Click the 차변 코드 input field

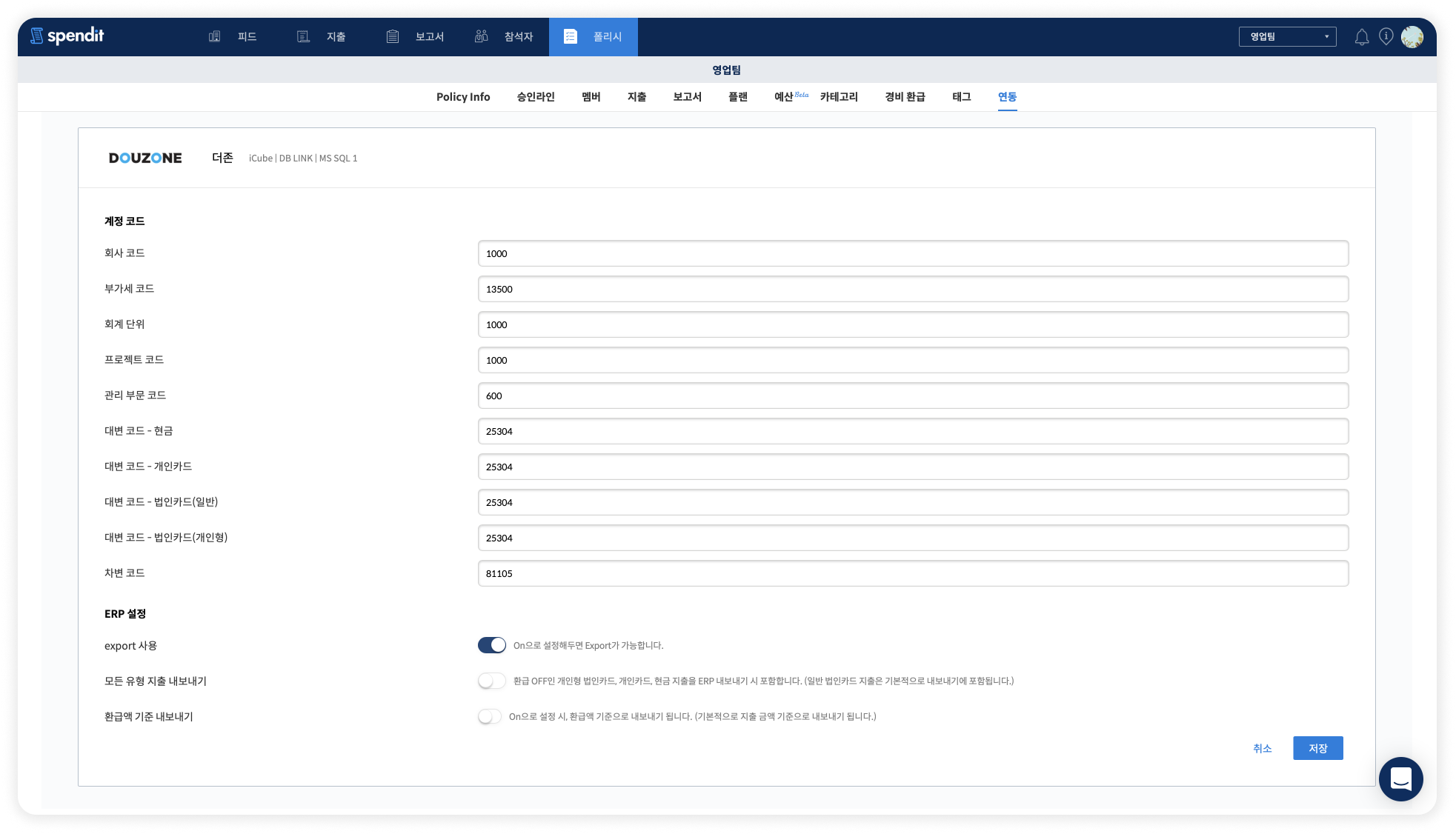click(x=913, y=573)
